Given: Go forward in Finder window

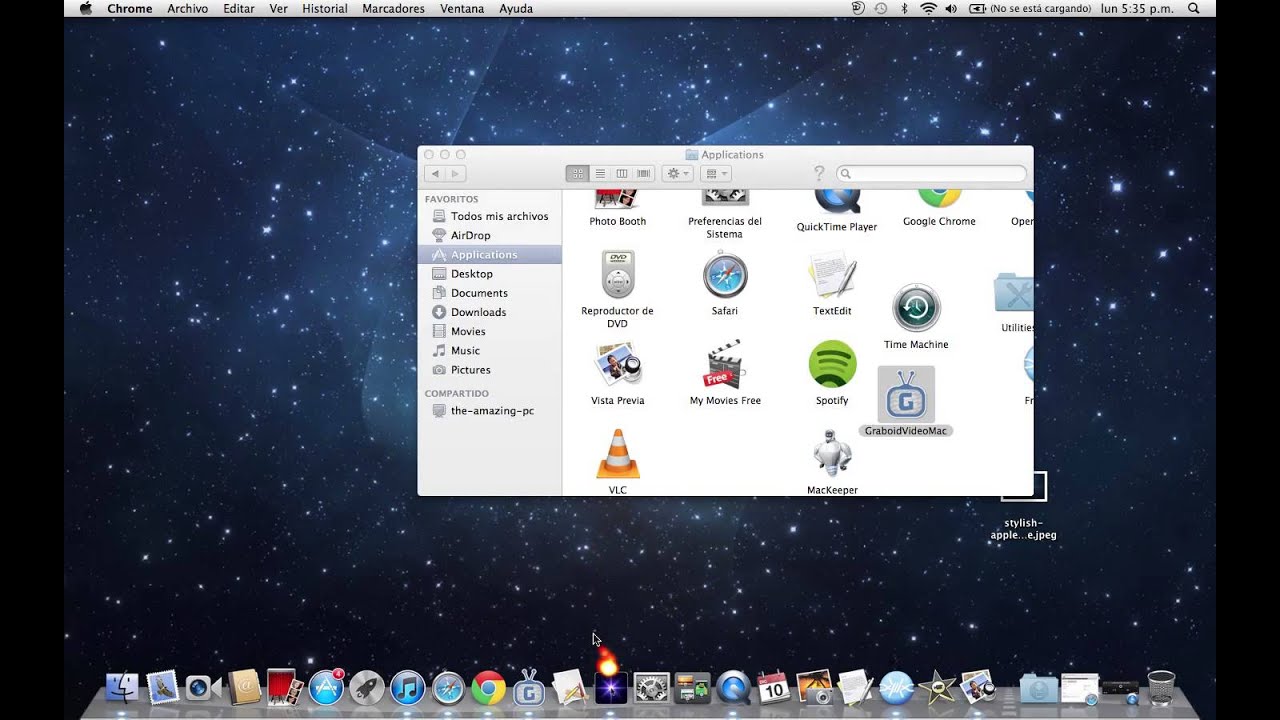Looking at the screenshot, I should (456, 174).
